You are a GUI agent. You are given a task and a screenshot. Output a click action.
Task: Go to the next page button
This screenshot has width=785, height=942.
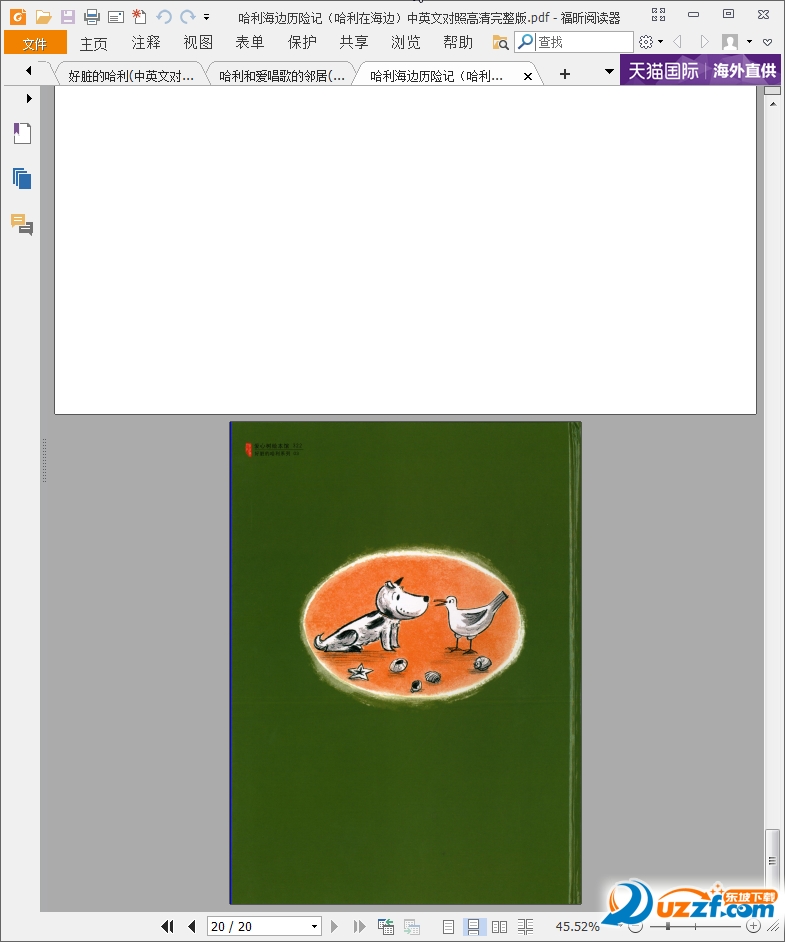335,926
